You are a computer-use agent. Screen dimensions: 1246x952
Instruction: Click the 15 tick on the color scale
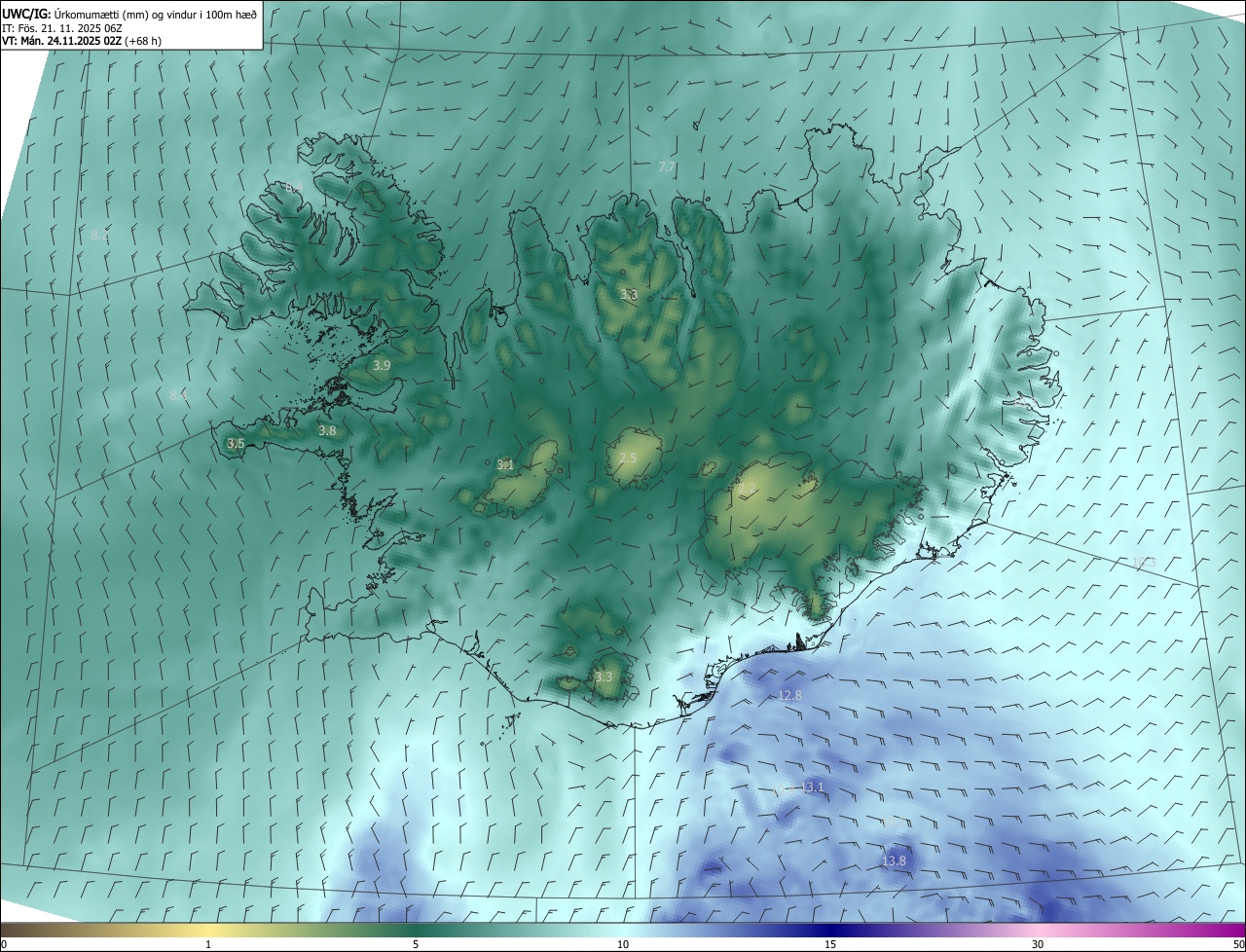pos(830,944)
